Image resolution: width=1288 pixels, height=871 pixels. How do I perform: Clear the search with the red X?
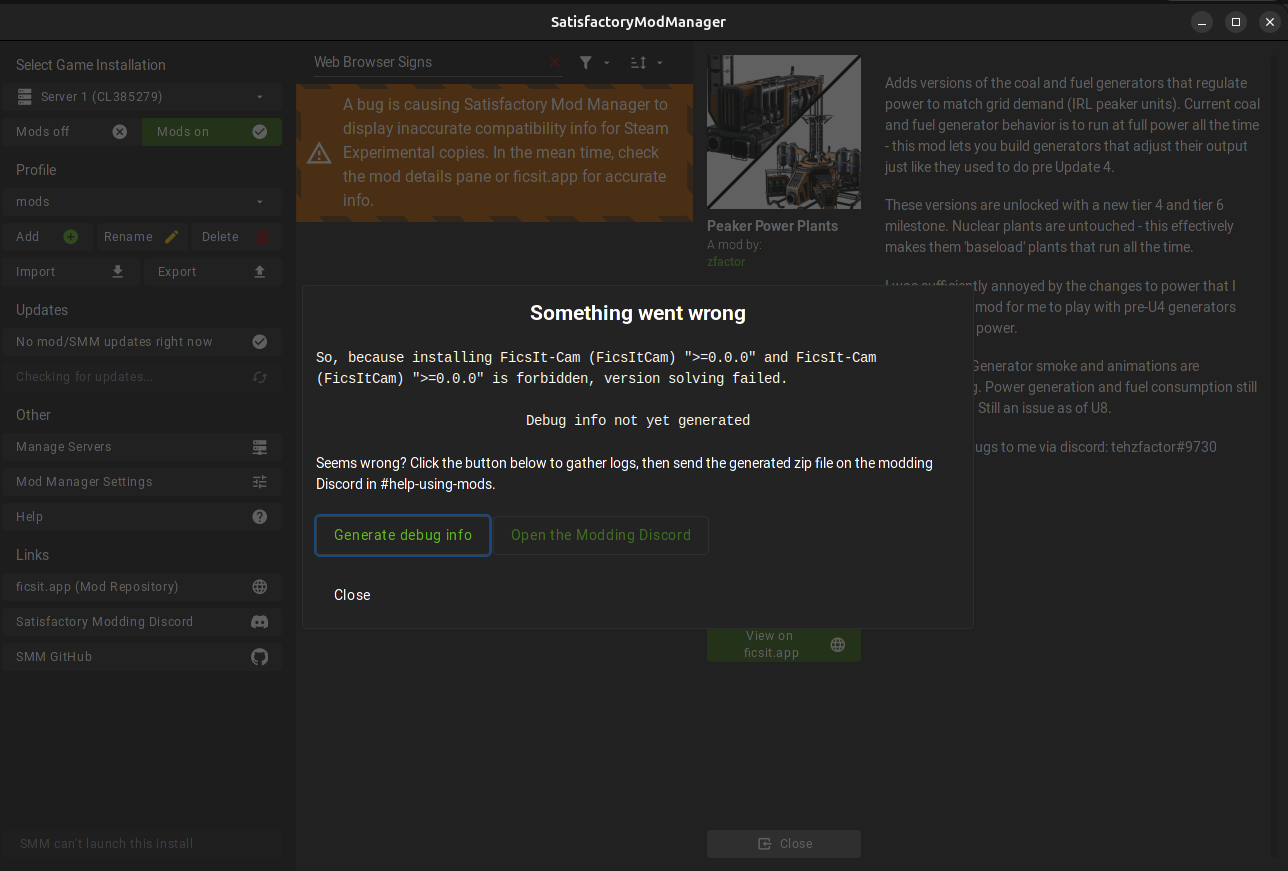coord(555,62)
